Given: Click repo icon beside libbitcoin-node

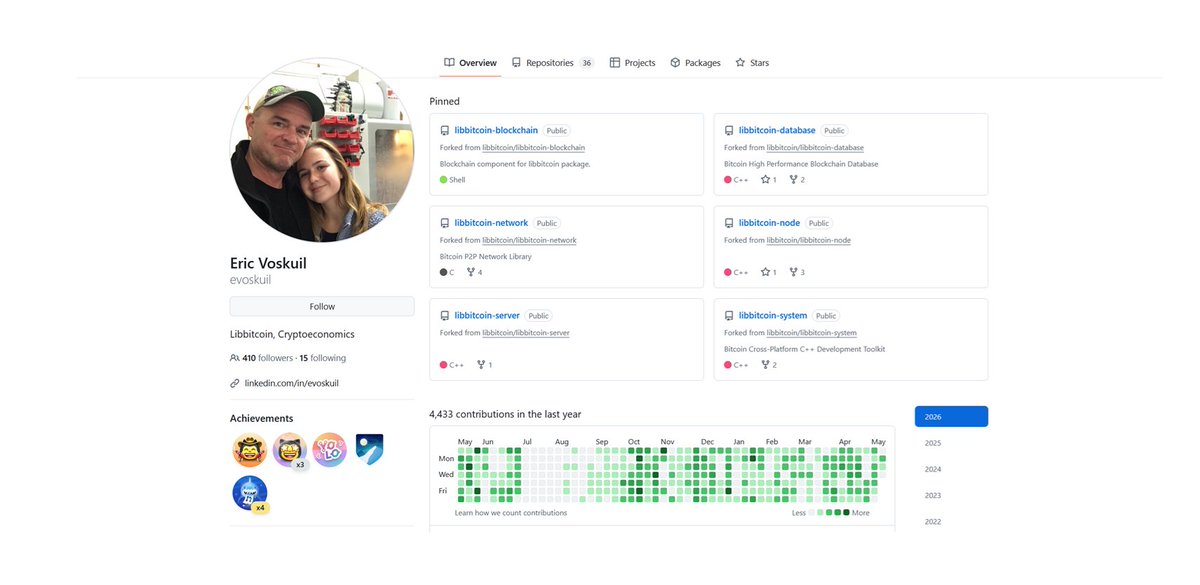Looking at the screenshot, I should [x=729, y=223].
